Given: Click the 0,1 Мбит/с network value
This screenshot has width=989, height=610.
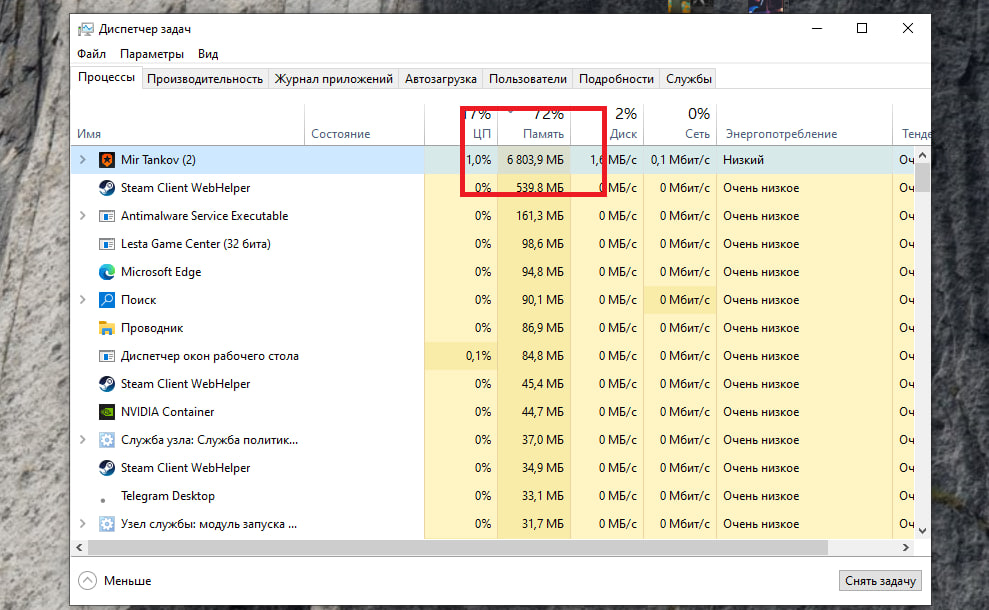Looking at the screenshot, I should coord(680,160).
